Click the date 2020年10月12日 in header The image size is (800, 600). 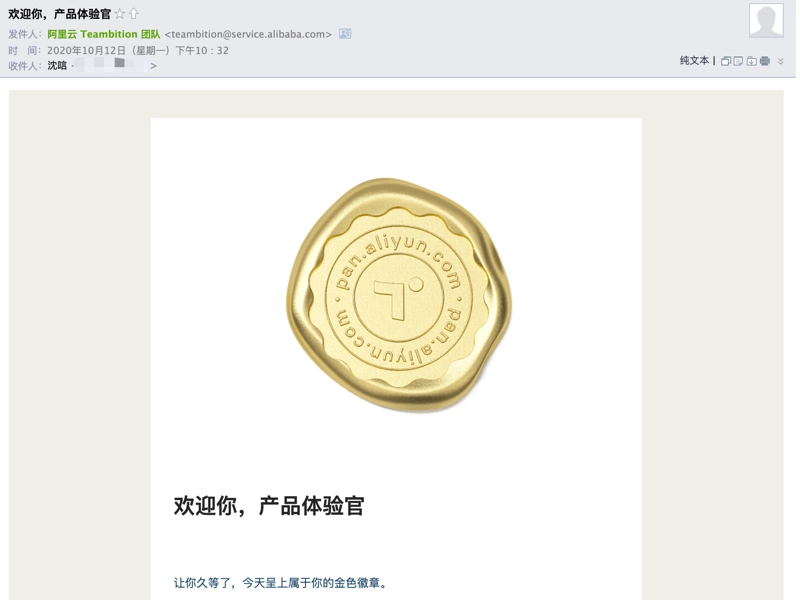(86, 51)
